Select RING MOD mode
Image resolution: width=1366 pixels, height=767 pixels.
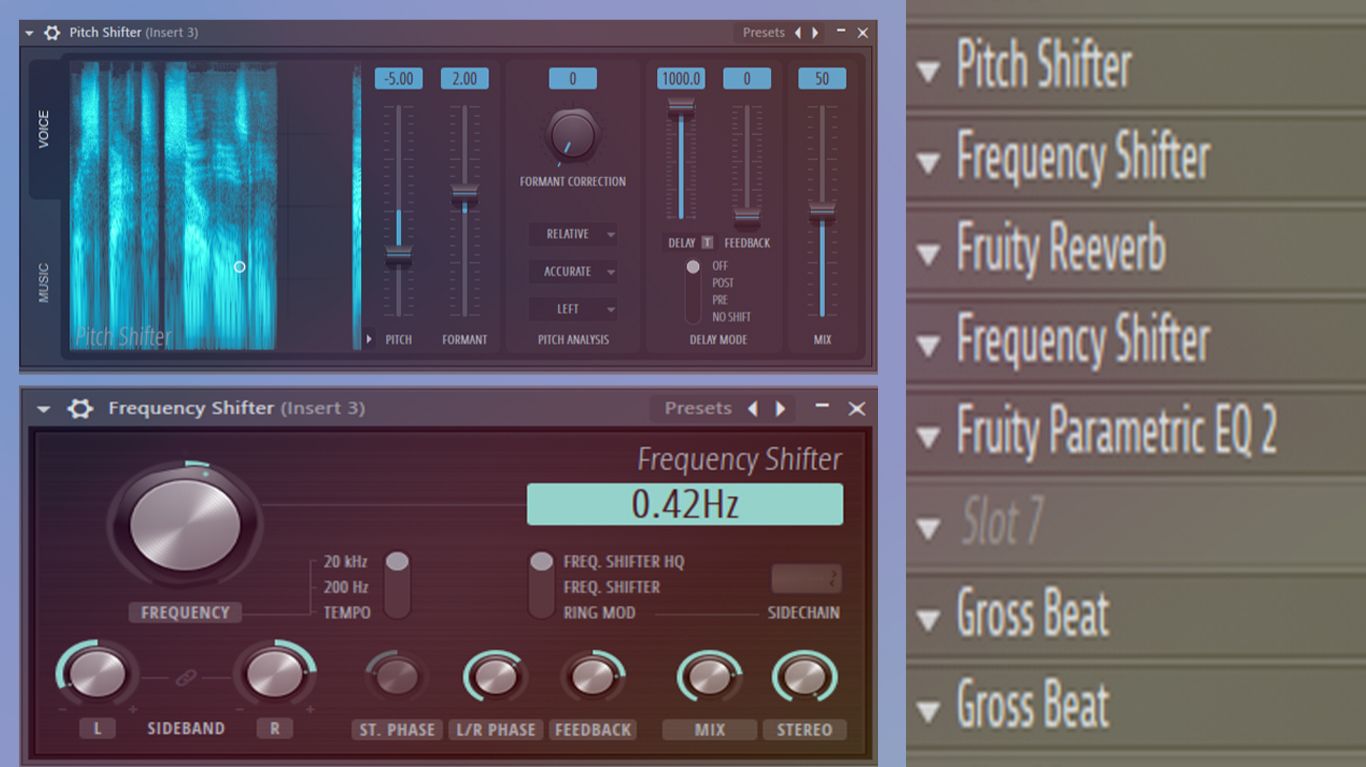(599, 612)
